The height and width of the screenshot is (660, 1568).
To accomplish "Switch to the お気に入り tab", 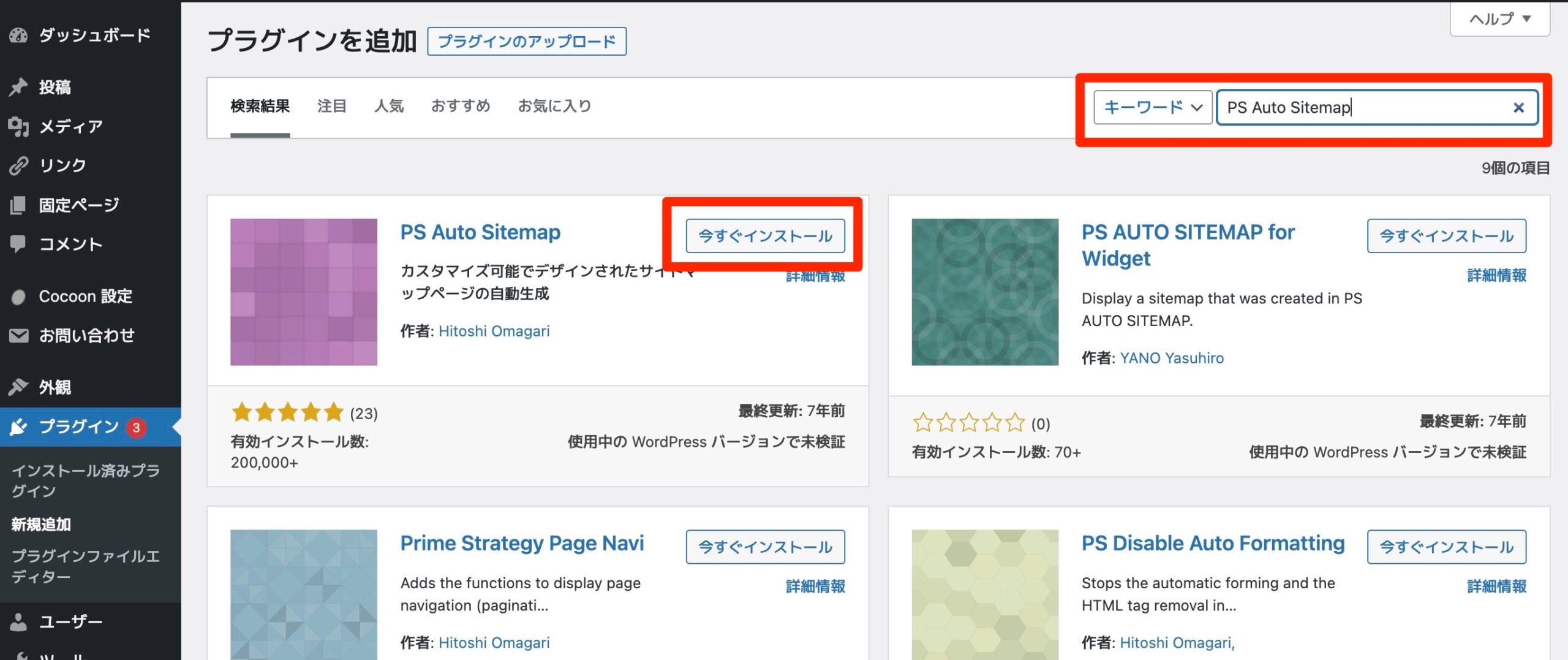I will click(x=554, y=106).
